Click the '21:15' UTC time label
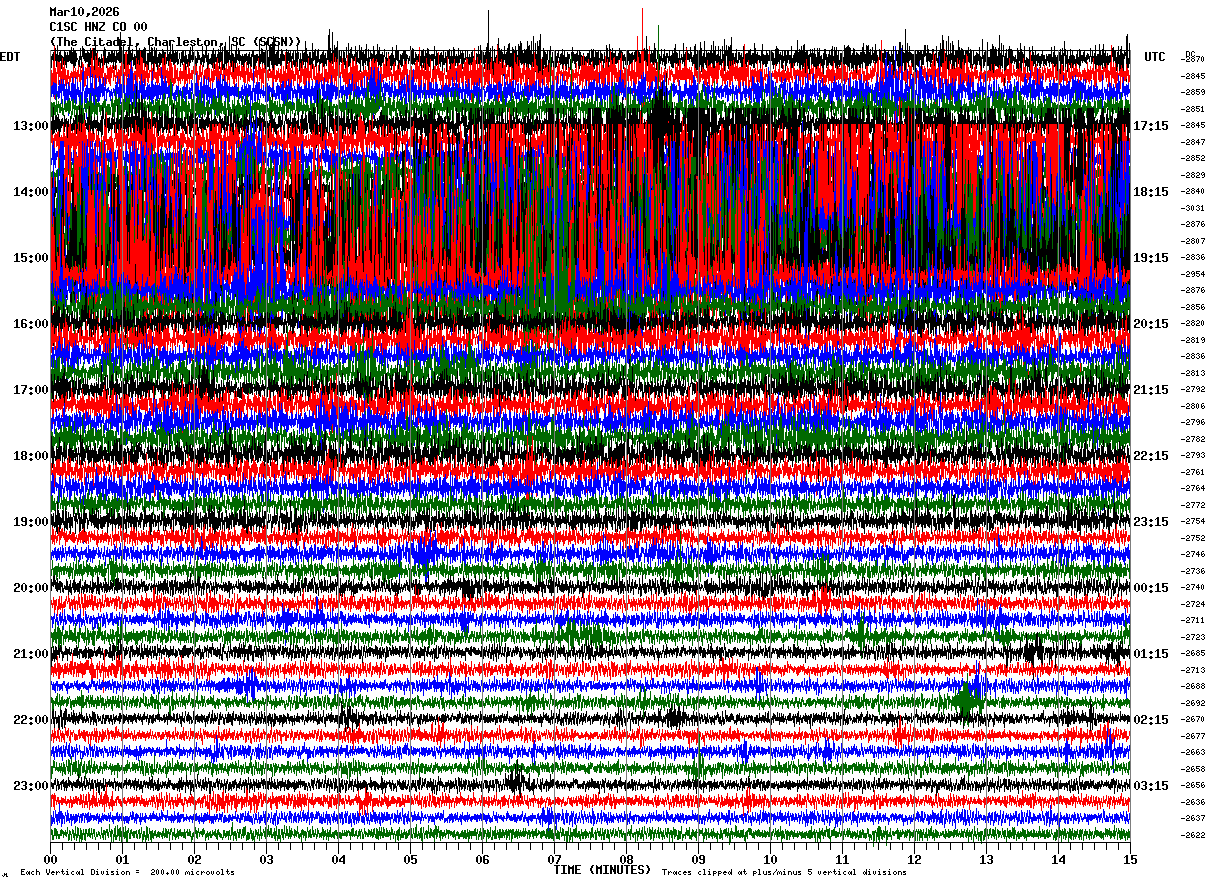 (x=1150, y=390)
